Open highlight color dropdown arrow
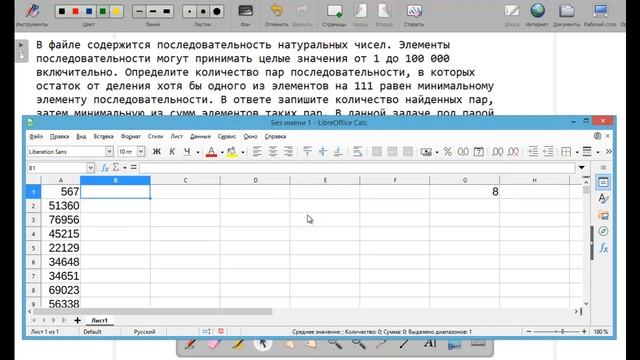 click(x=242, y=152)
